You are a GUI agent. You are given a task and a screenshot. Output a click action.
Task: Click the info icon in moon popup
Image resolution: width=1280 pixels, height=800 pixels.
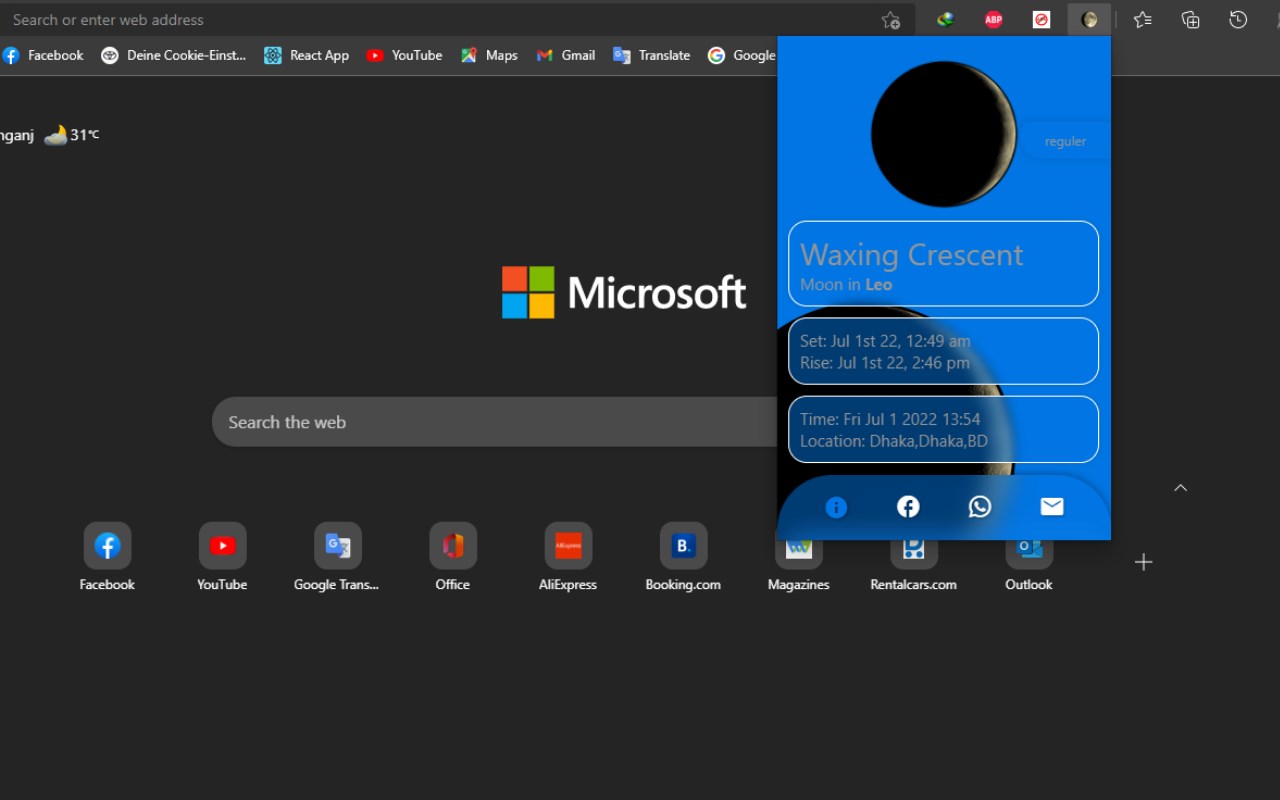point(836,507)
